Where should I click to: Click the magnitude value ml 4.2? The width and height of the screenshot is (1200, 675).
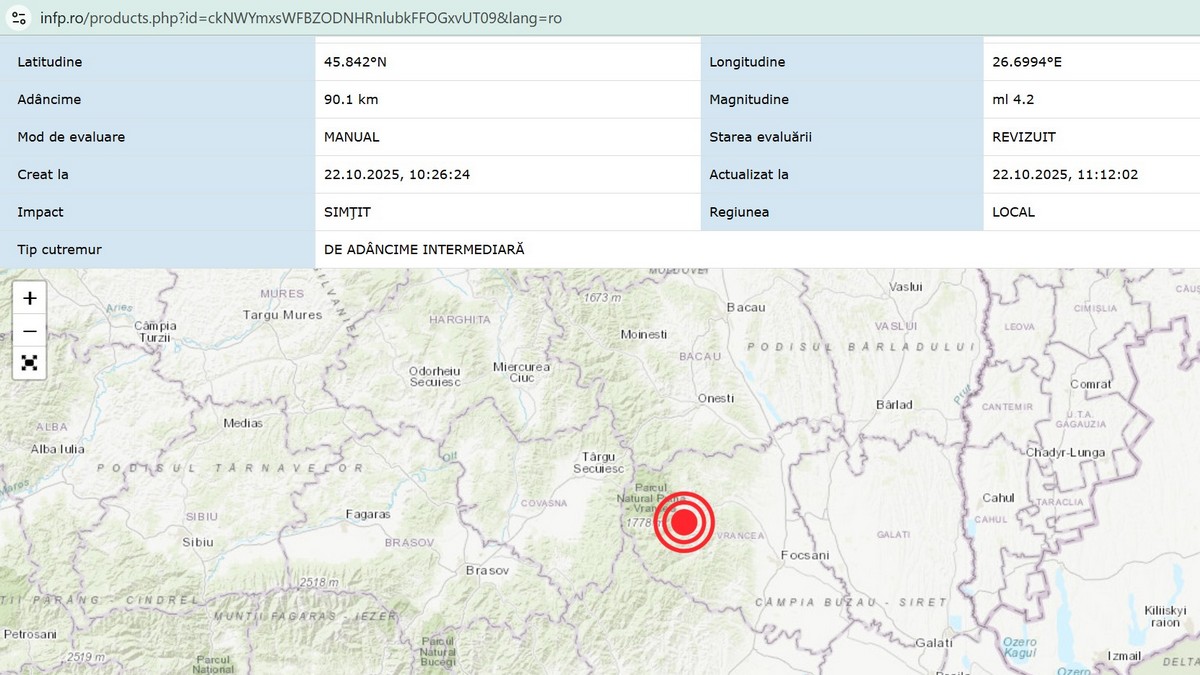point(1014,99)
